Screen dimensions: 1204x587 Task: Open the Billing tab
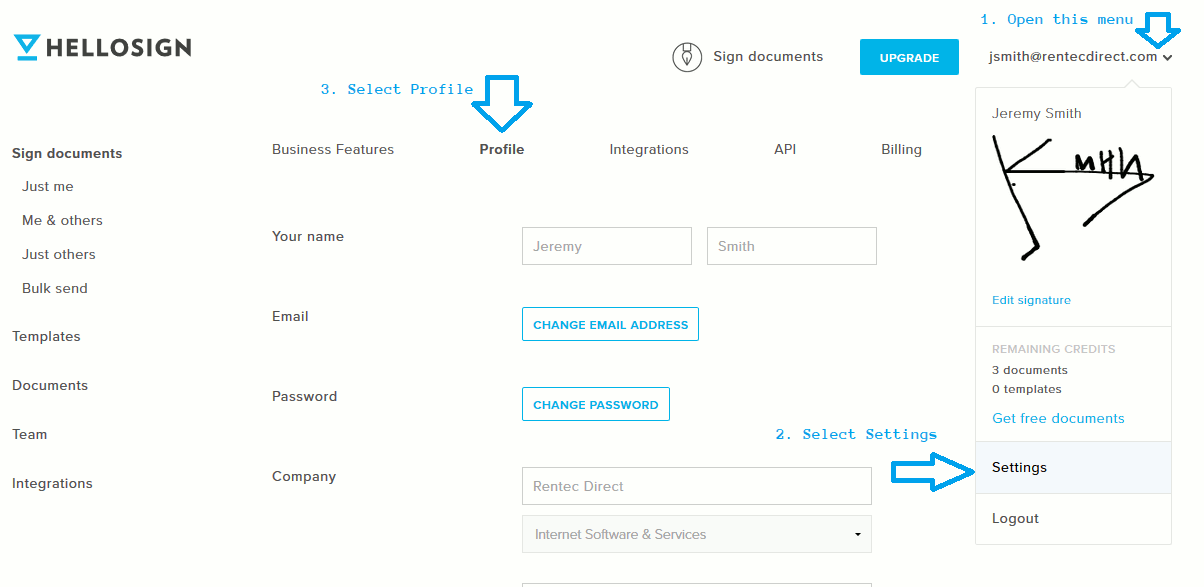coord(901,149)
